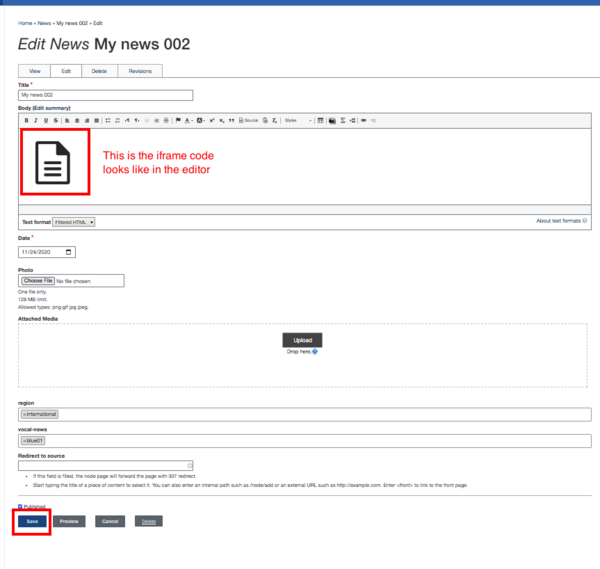Uncheck the Published checkbox
This screenshot has width=600, height=569.
click(21, 507)
